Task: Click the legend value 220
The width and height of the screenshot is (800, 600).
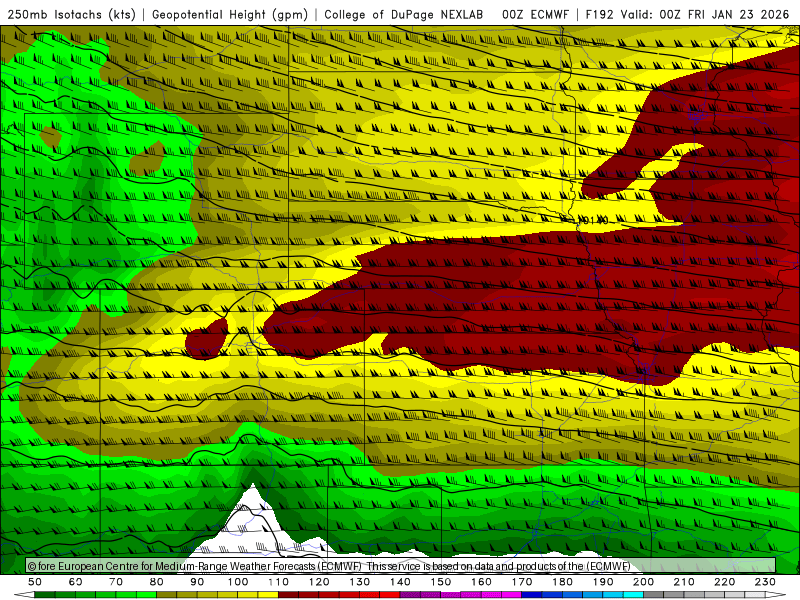Action: [x=725, y=582]
